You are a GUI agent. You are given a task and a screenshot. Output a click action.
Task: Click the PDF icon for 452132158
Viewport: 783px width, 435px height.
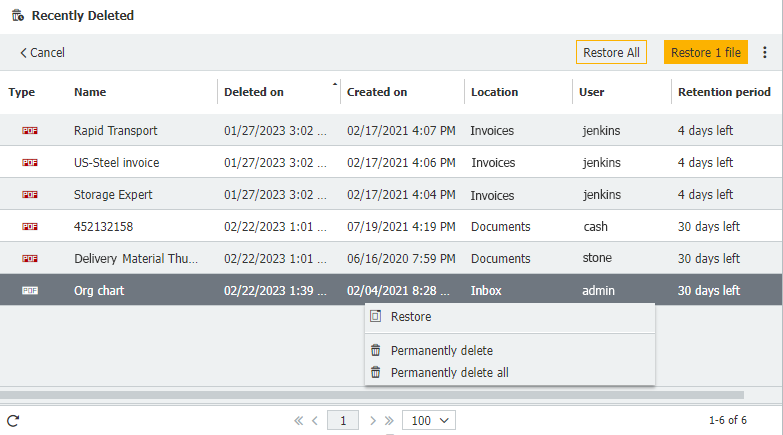pyautogui.click(x=29, y=227)
